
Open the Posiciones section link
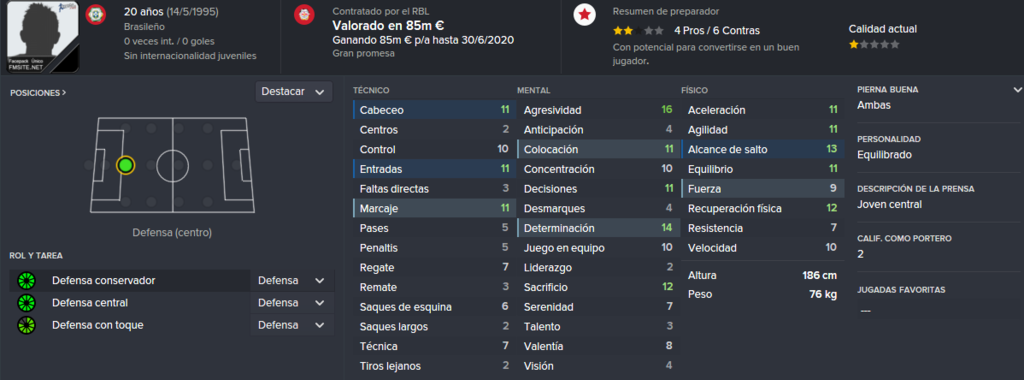(38, 93)
